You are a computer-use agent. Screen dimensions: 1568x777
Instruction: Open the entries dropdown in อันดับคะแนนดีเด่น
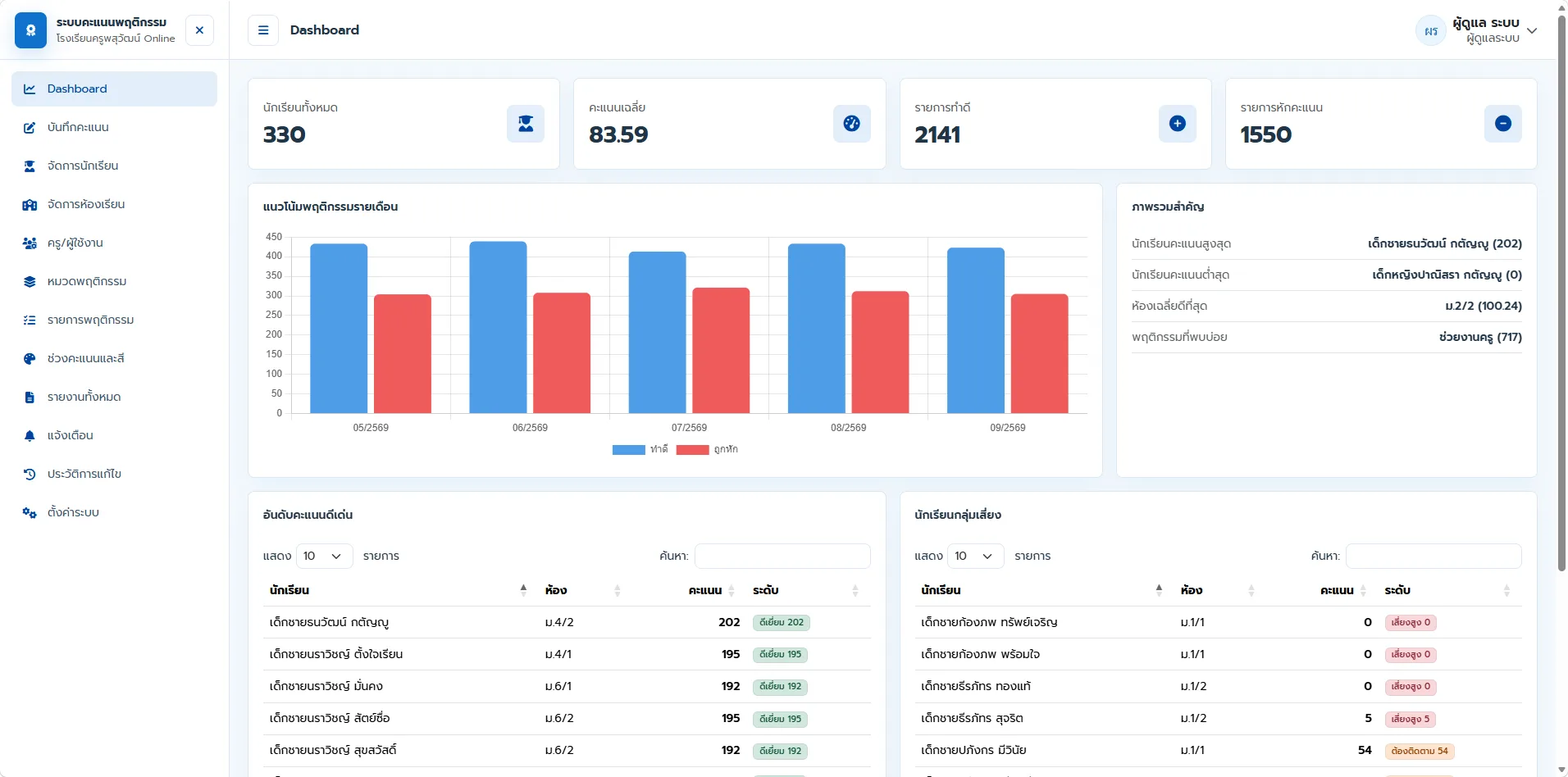tap(325, 556)
